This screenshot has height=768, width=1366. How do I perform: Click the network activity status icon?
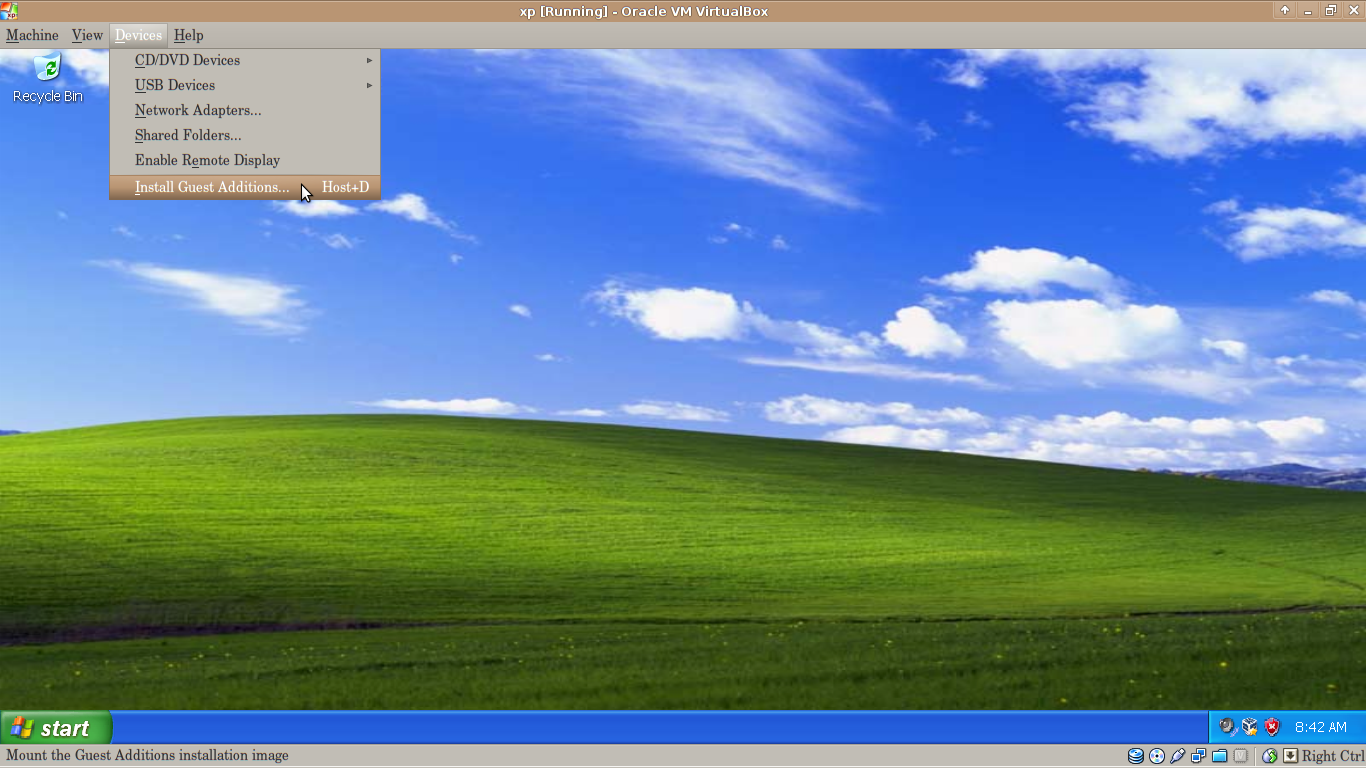1199,756
